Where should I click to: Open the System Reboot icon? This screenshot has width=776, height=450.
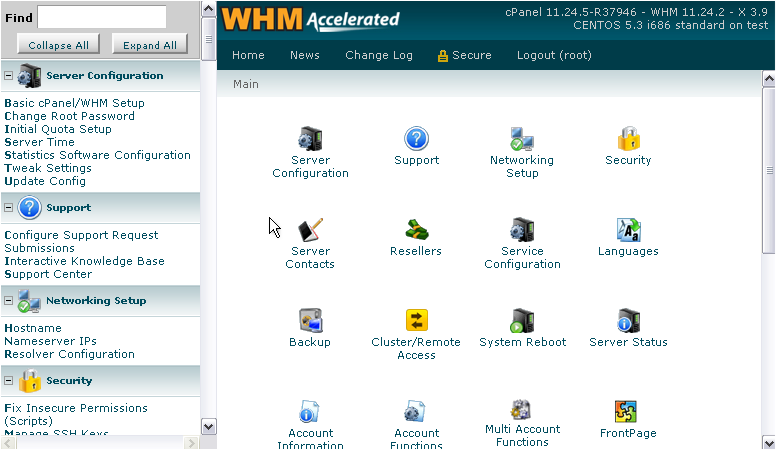tap(522, 321)
